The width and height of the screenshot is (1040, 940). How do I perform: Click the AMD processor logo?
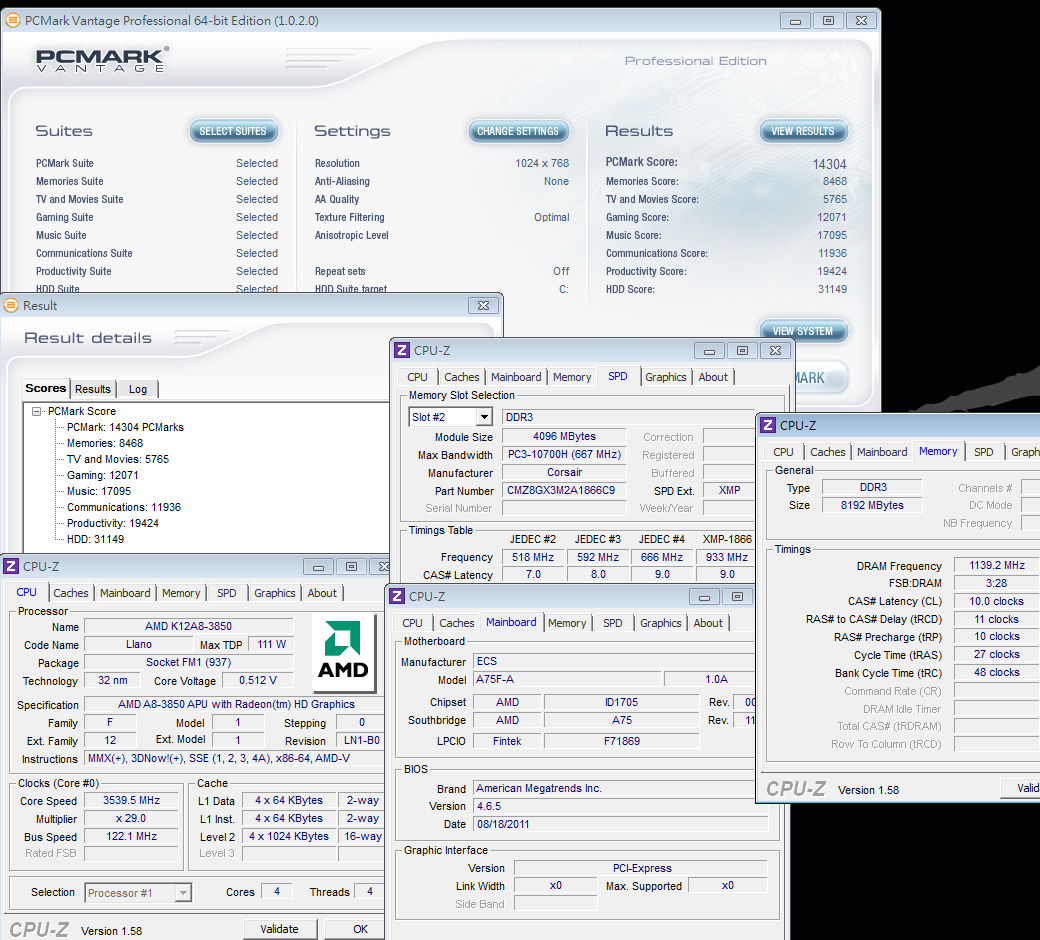(343, 651)
